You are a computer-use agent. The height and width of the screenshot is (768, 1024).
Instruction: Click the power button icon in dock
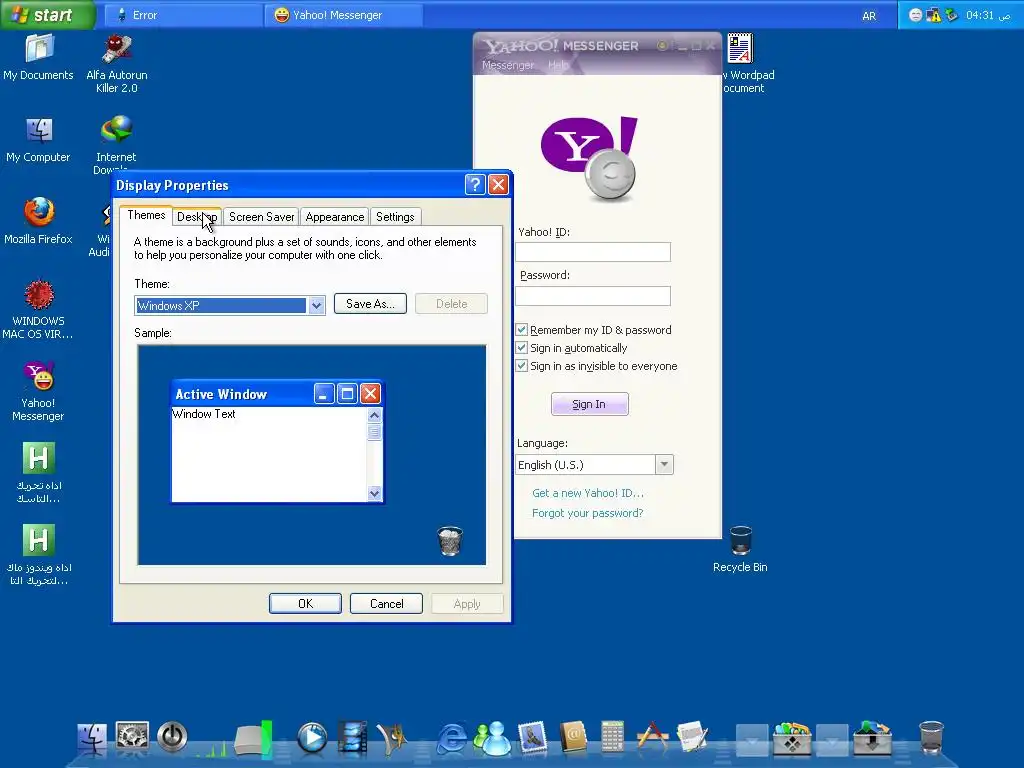click(x=172, y=737)
